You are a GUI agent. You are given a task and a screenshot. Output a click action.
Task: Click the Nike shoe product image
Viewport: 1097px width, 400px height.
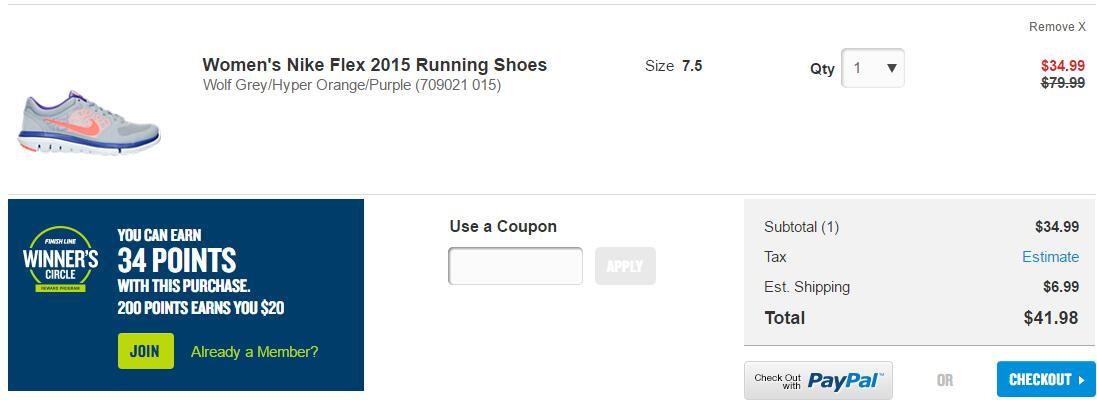[89, 124]
